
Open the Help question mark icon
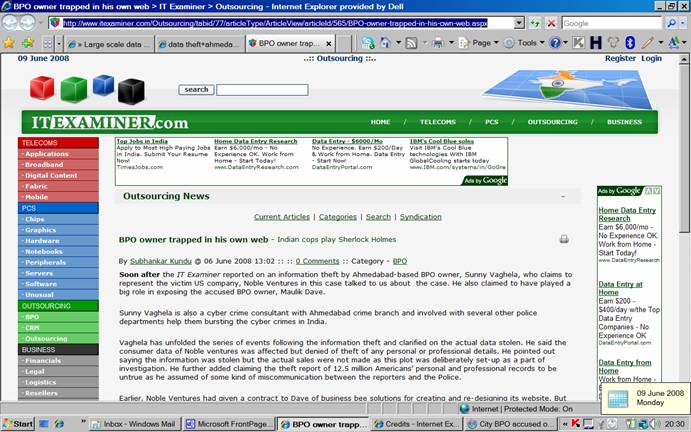555,43
